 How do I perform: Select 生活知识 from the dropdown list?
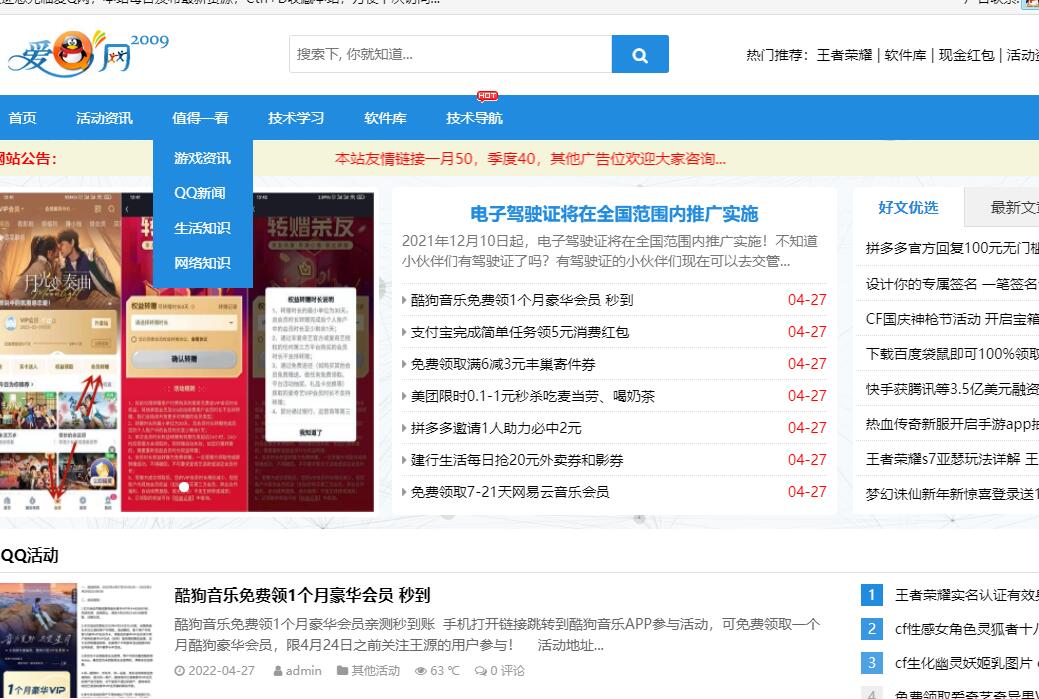[x=202, y=228]
